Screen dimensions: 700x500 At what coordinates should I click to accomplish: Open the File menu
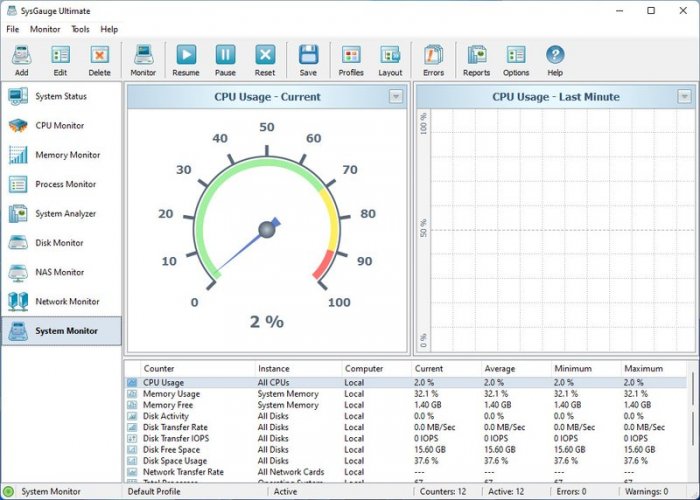coord(13,30)
